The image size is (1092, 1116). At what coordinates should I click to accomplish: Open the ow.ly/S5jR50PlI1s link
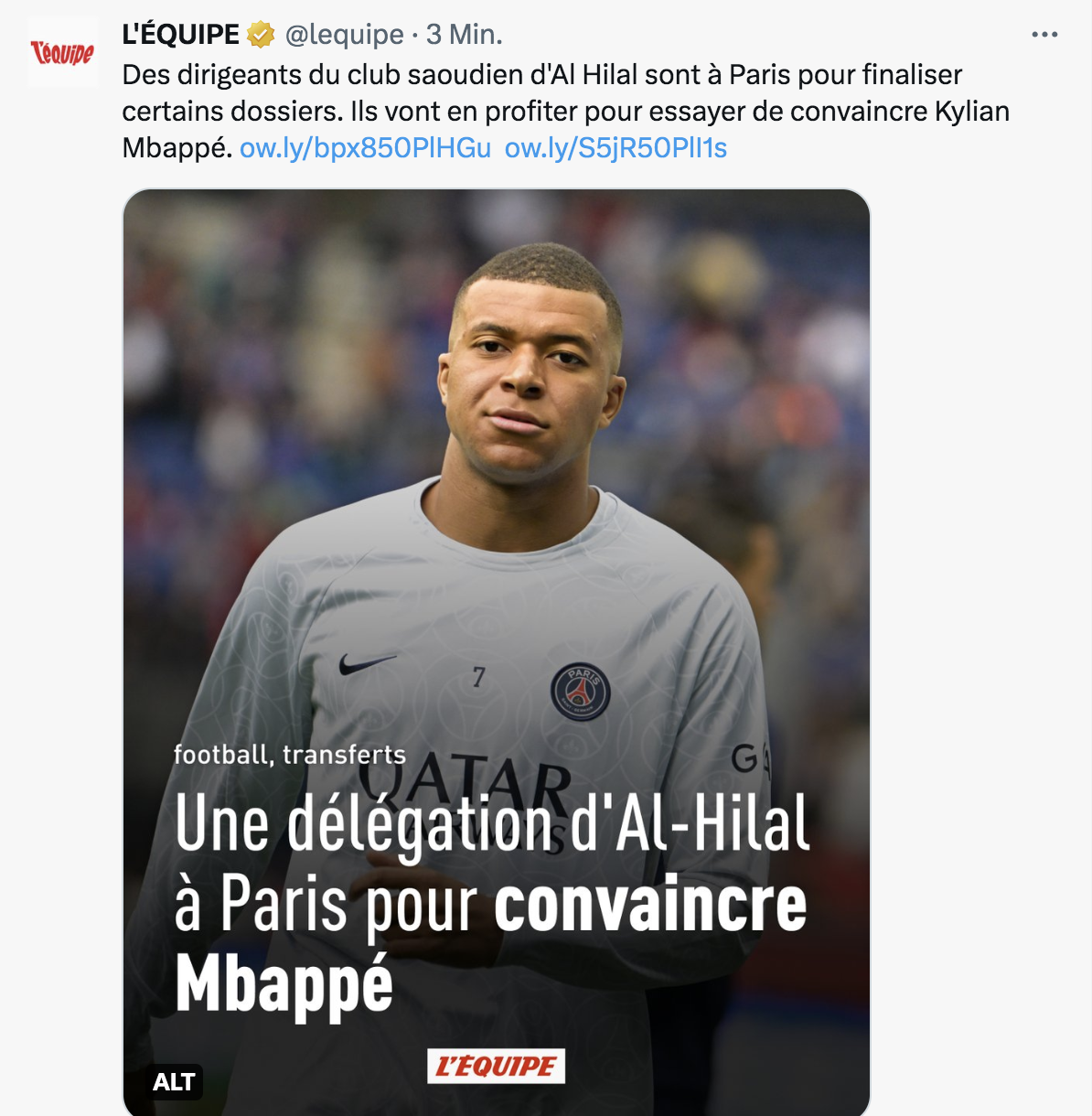click(x=616, y=148)
